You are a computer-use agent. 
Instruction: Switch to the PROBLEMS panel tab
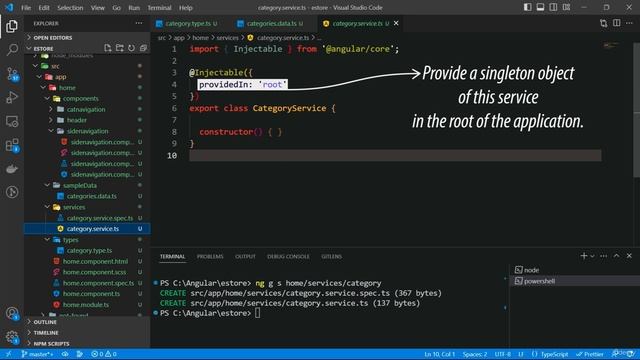click(x=210, y=256)
